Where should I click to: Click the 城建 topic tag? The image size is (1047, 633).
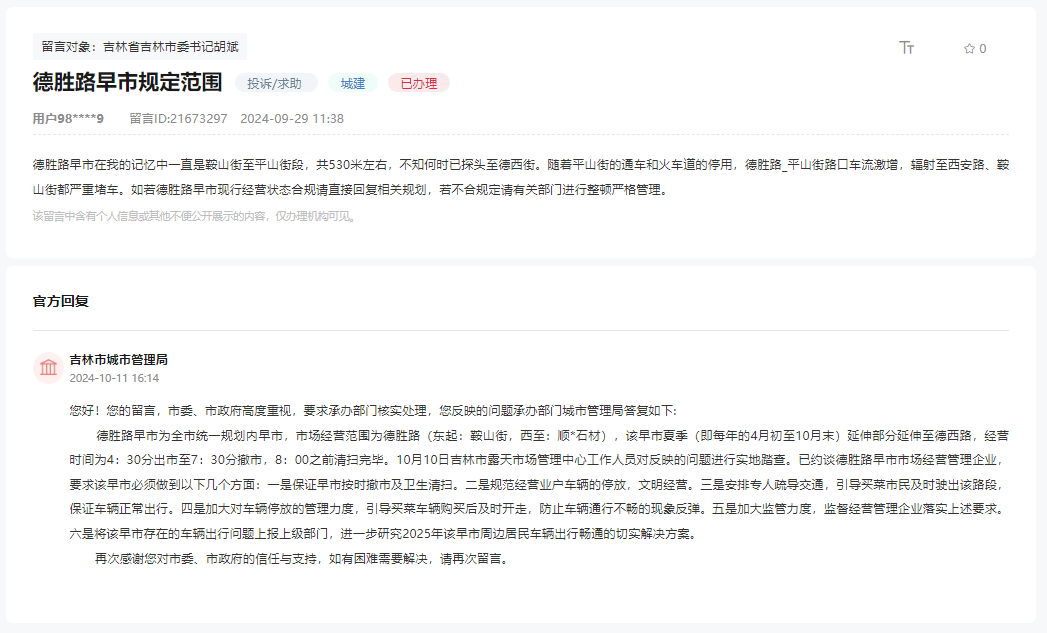point(351,82)
